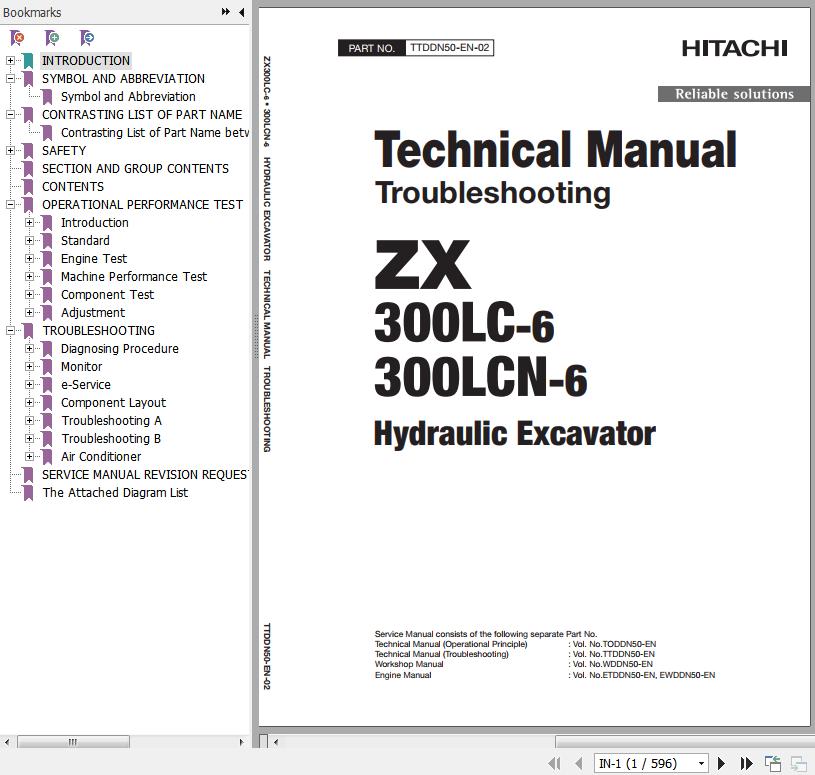Viewport: 815px width, 775px height.
Task: Expand the Troubleshooting A bookmark
Action: [x=30, y=421]
